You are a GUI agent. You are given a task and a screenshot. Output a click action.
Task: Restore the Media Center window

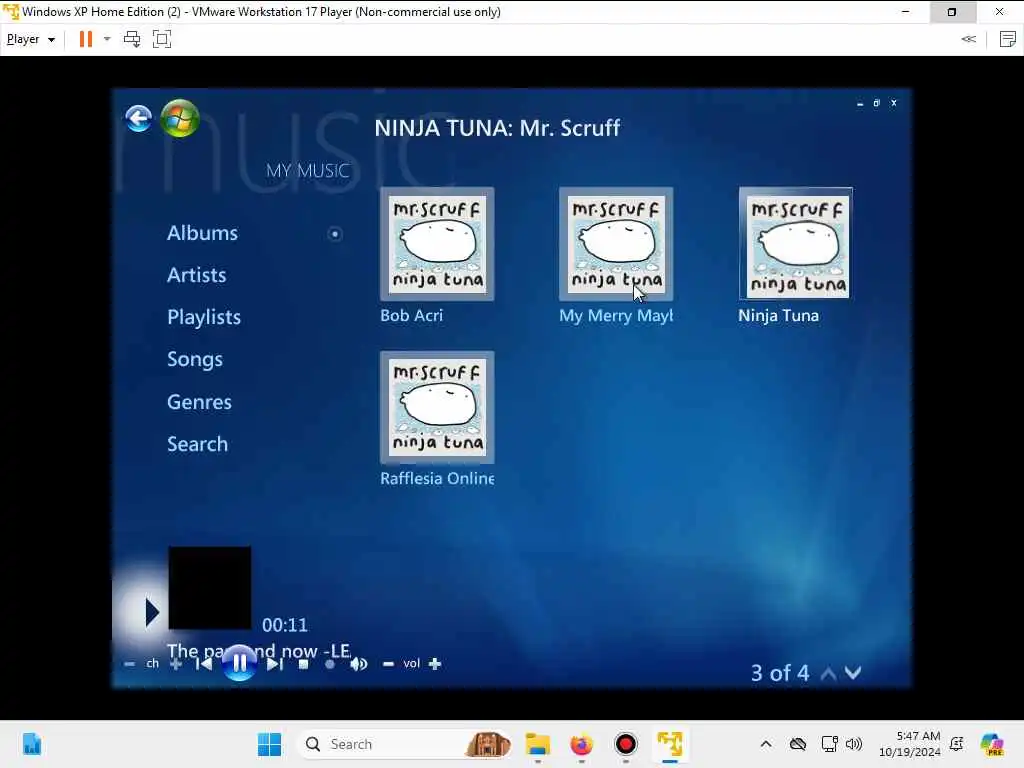[x=876, y=103]
